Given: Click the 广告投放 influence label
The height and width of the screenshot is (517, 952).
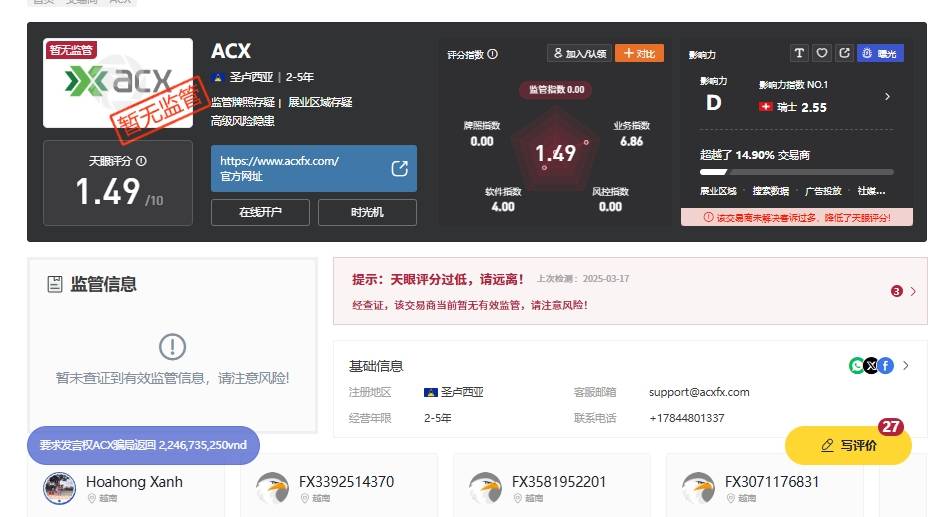Looking at the screenshot, I should pos(823,191).
